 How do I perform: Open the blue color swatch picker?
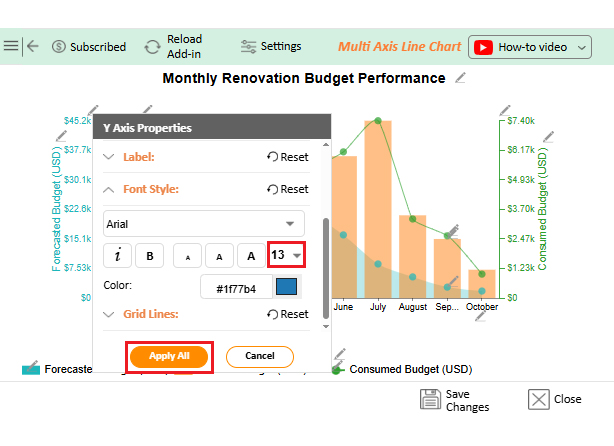point(287,288)
